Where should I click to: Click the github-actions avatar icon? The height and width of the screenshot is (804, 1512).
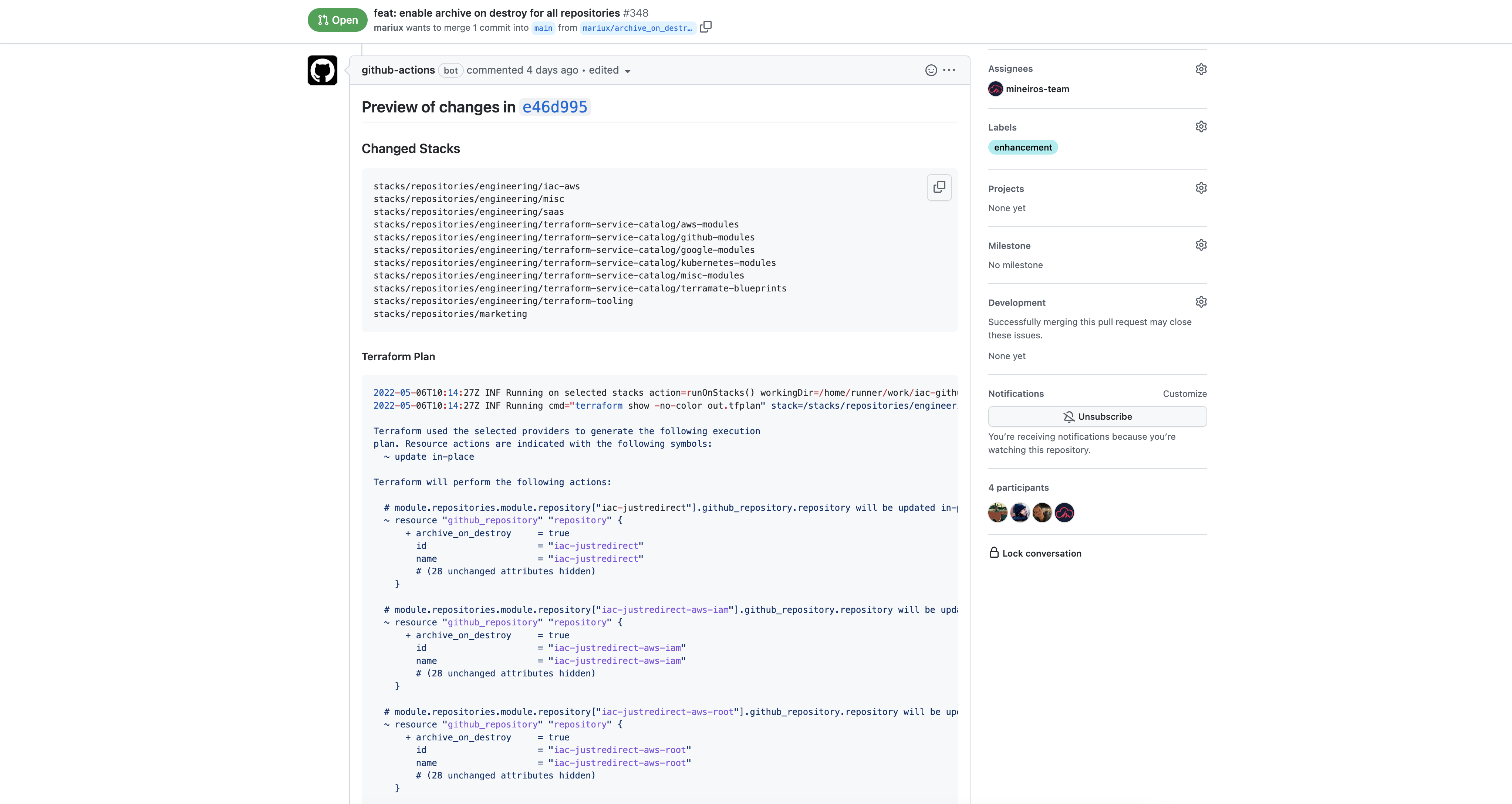pos(322,70)
